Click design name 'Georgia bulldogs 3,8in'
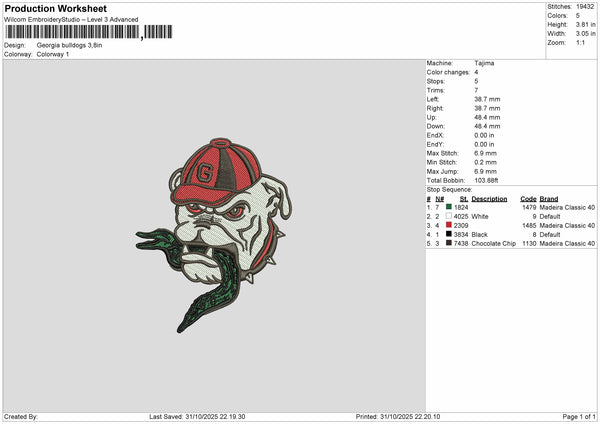This screenshot has width=600, height=424. (69, 45)
